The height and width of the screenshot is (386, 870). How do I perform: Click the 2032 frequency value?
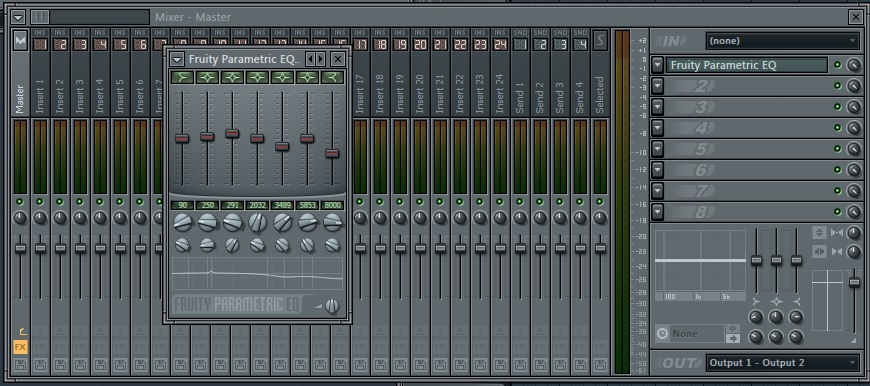257,205
